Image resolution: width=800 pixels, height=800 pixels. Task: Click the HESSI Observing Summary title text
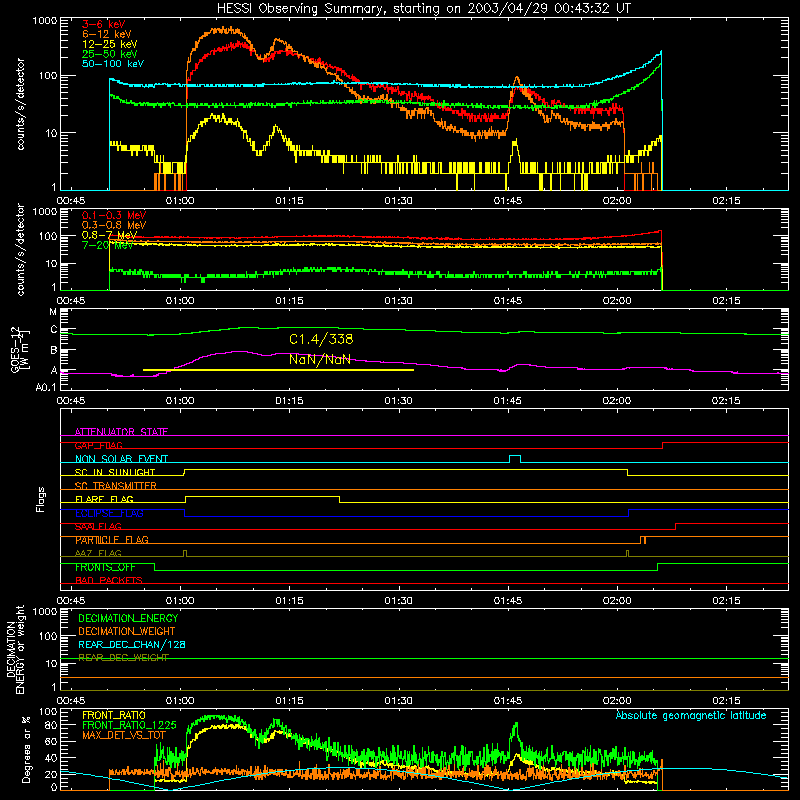pos(423,9)
